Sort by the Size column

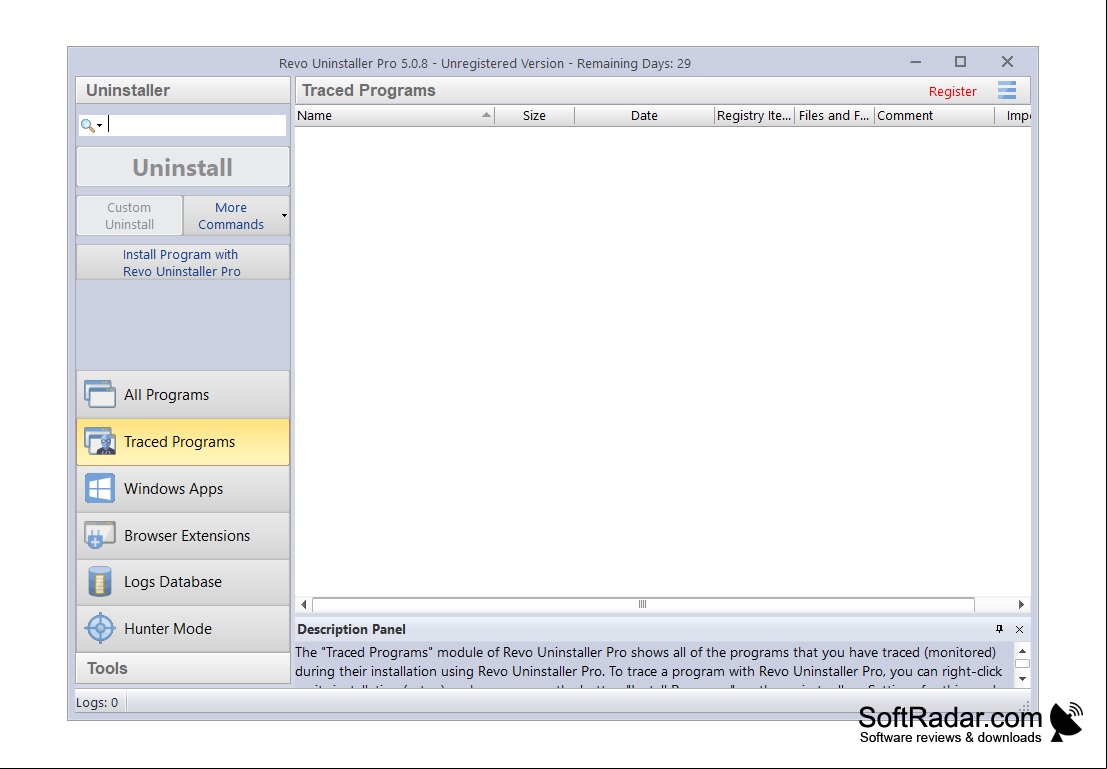tap(534, 116)
